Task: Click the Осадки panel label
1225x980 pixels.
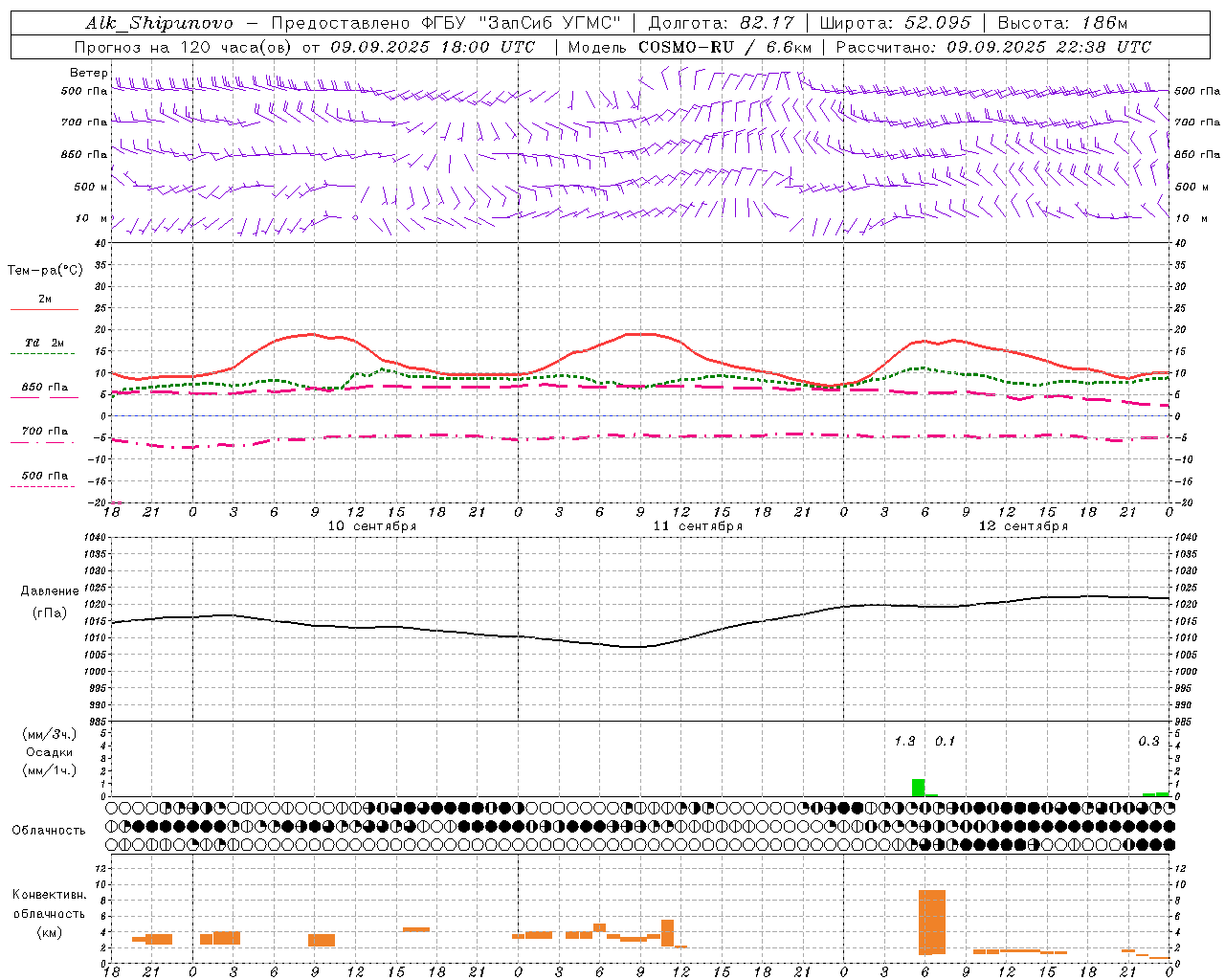Action: 50,752
